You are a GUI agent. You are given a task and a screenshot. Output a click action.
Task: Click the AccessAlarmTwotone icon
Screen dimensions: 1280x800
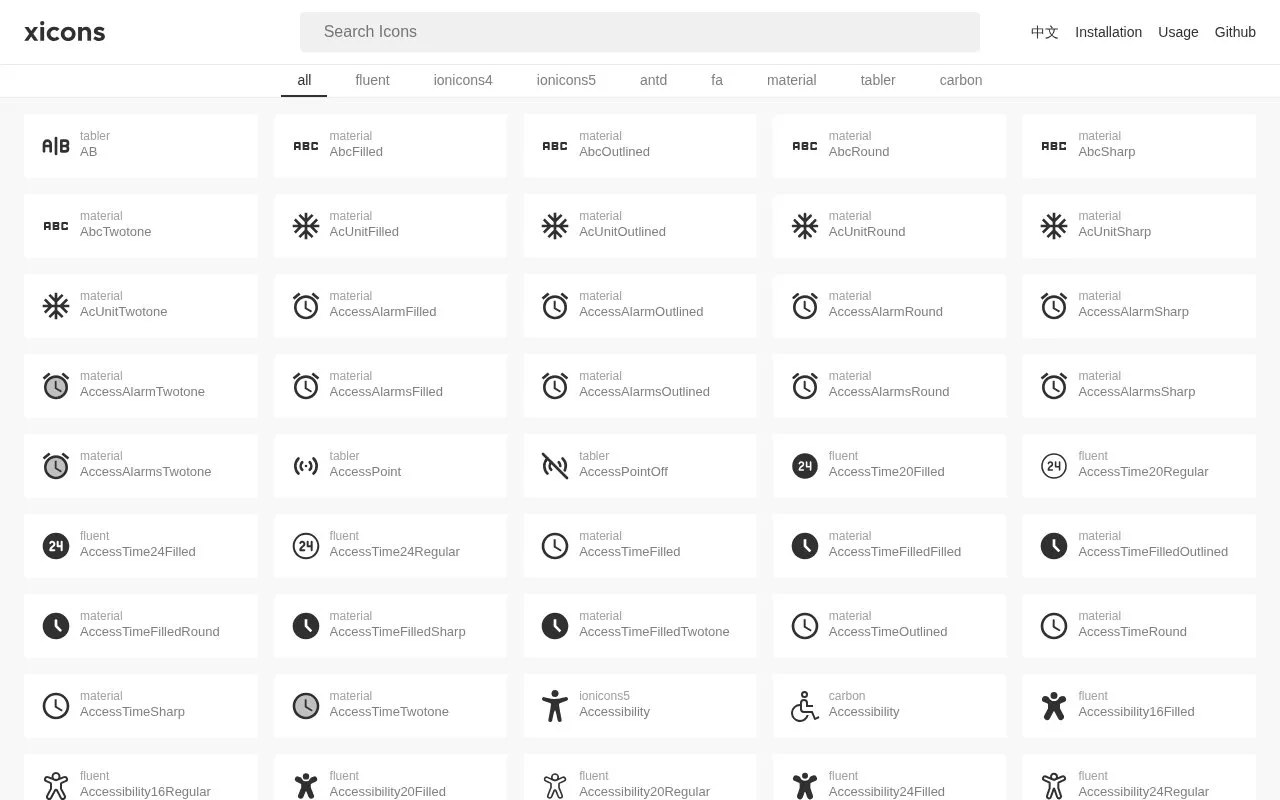(x=56, y=386)
